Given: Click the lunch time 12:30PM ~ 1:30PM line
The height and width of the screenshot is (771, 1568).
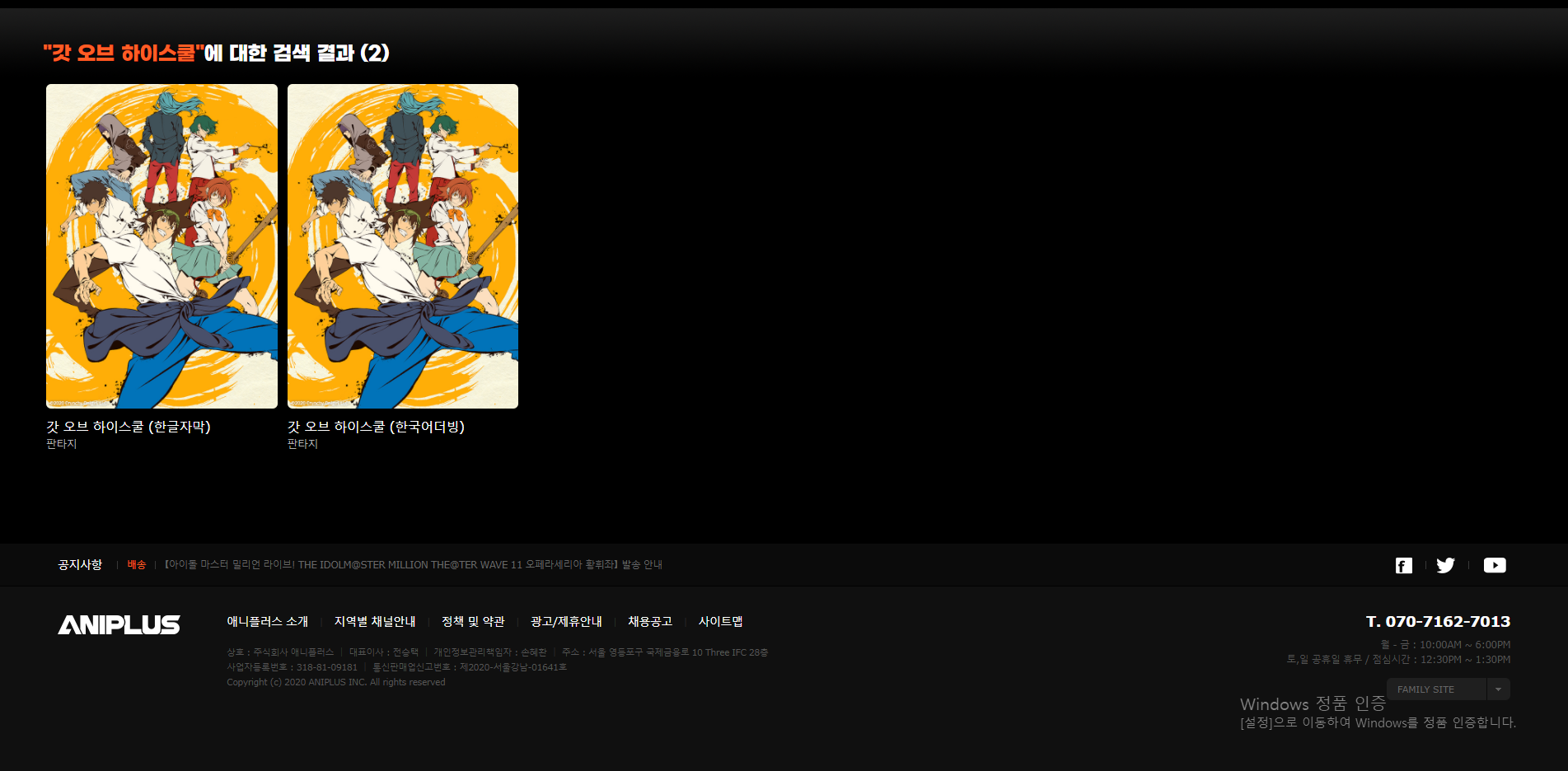Looking at the screenshot, I should click(1399, 660).
